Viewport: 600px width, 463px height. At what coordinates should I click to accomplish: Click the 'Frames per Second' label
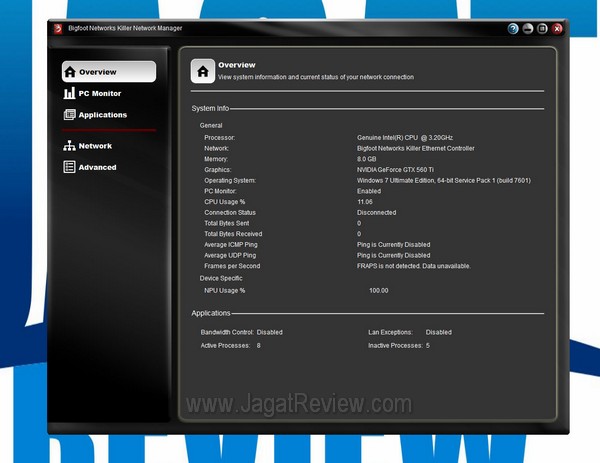tap(232, 266)
